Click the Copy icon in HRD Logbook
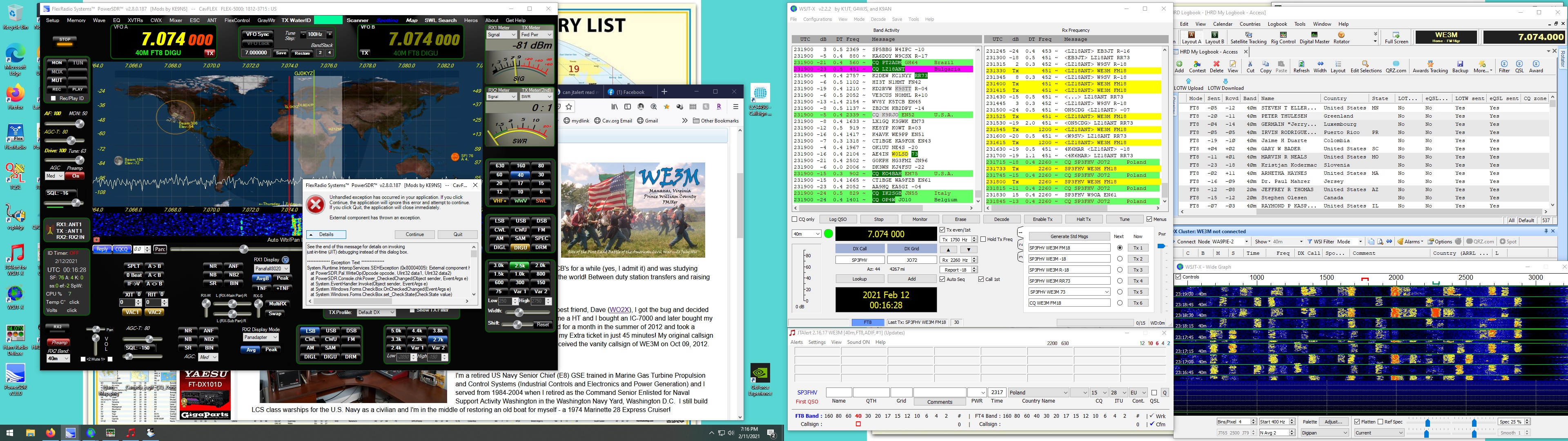Viewport: 1568px width, 441px height. click(x=1265, y=67)
